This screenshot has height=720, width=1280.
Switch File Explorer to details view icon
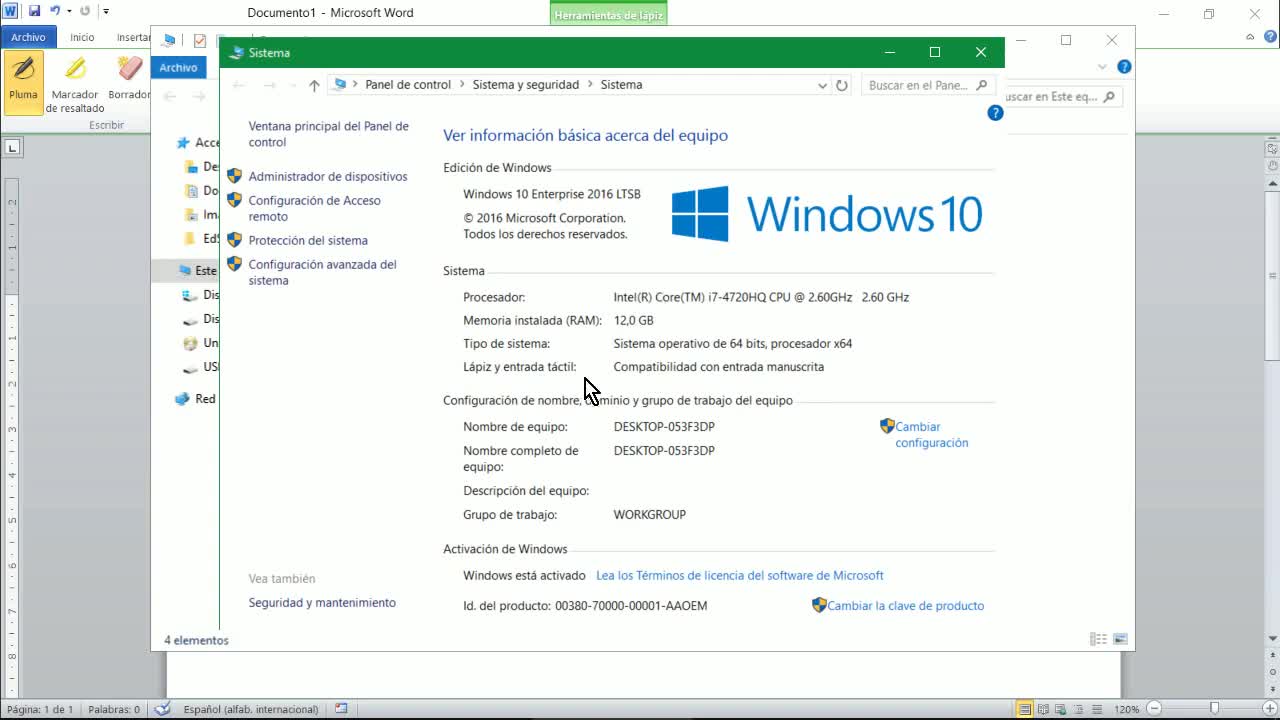click(x=1098, y=639)
